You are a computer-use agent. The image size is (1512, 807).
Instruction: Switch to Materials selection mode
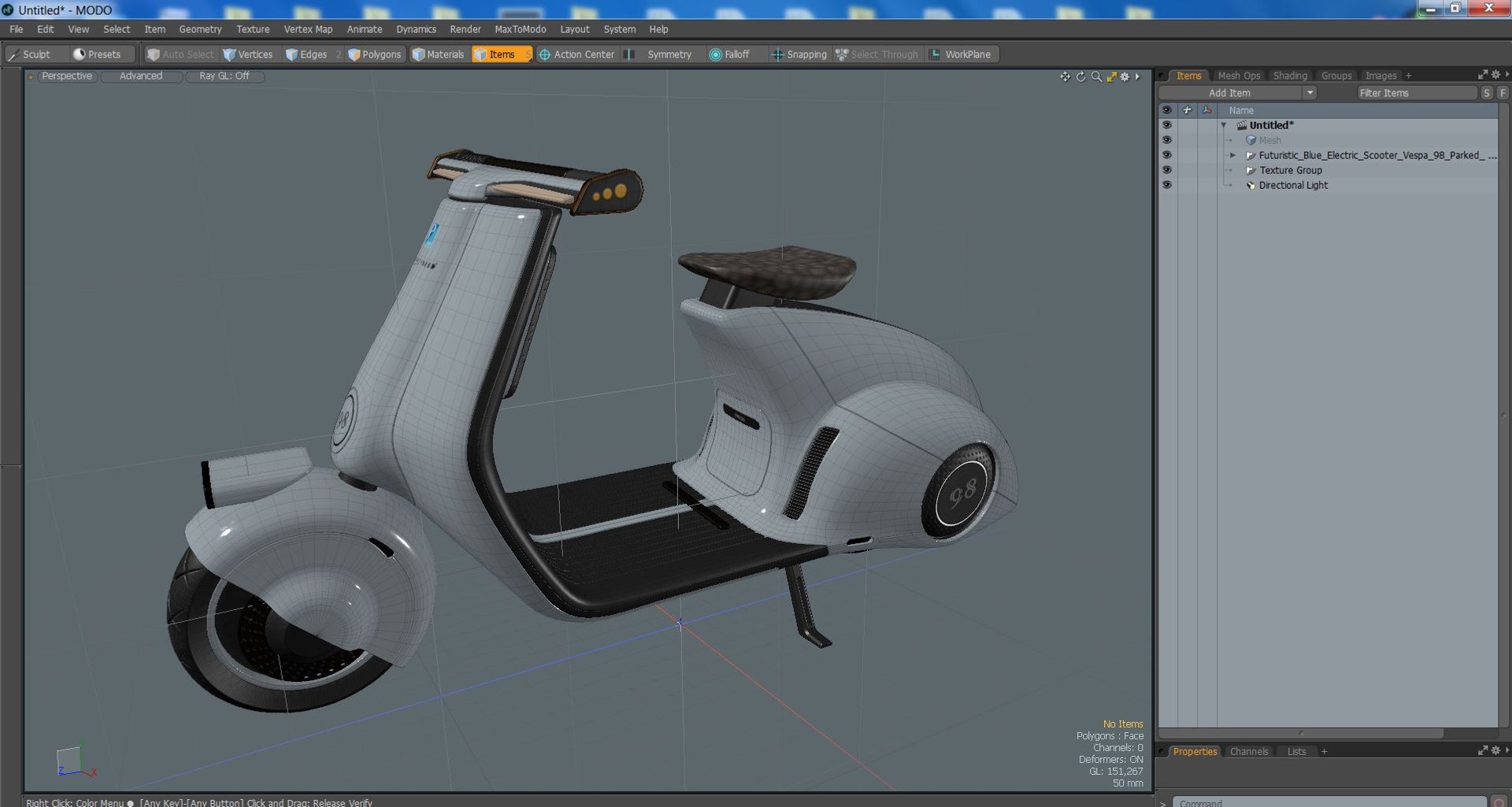439,54
